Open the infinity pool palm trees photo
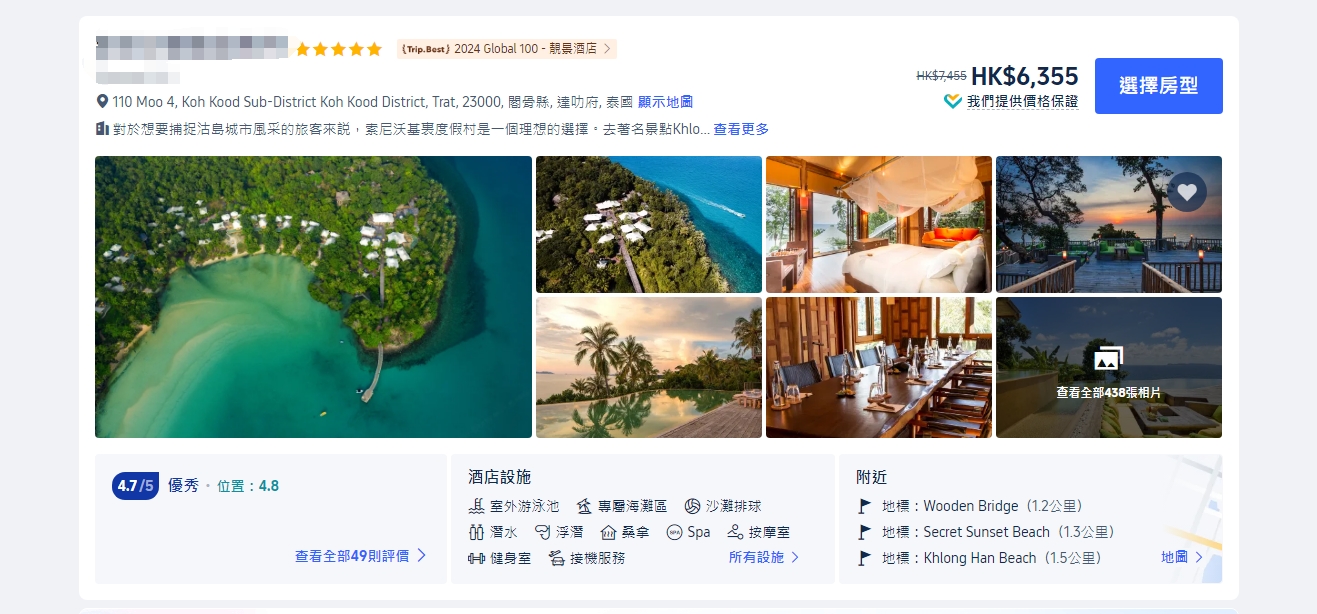The height and width of the screenshot is (614, 1317). pos(649,367)
